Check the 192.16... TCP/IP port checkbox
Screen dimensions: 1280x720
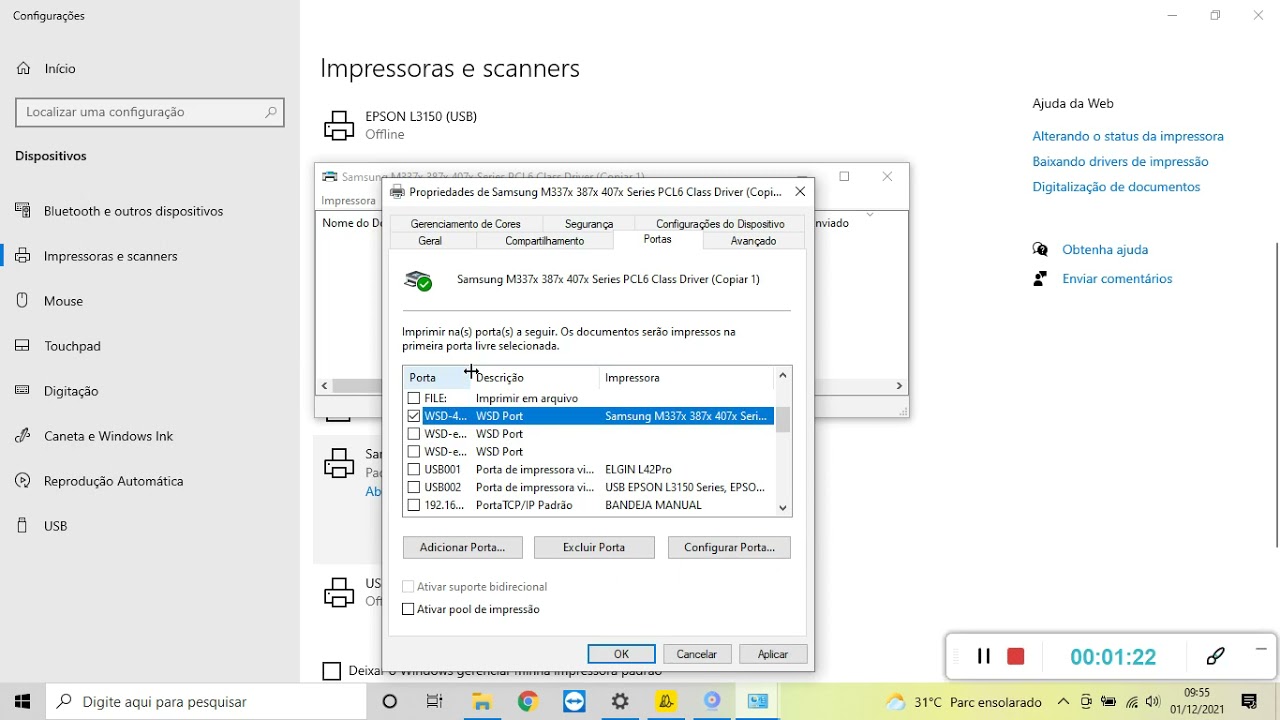point(414,505)
